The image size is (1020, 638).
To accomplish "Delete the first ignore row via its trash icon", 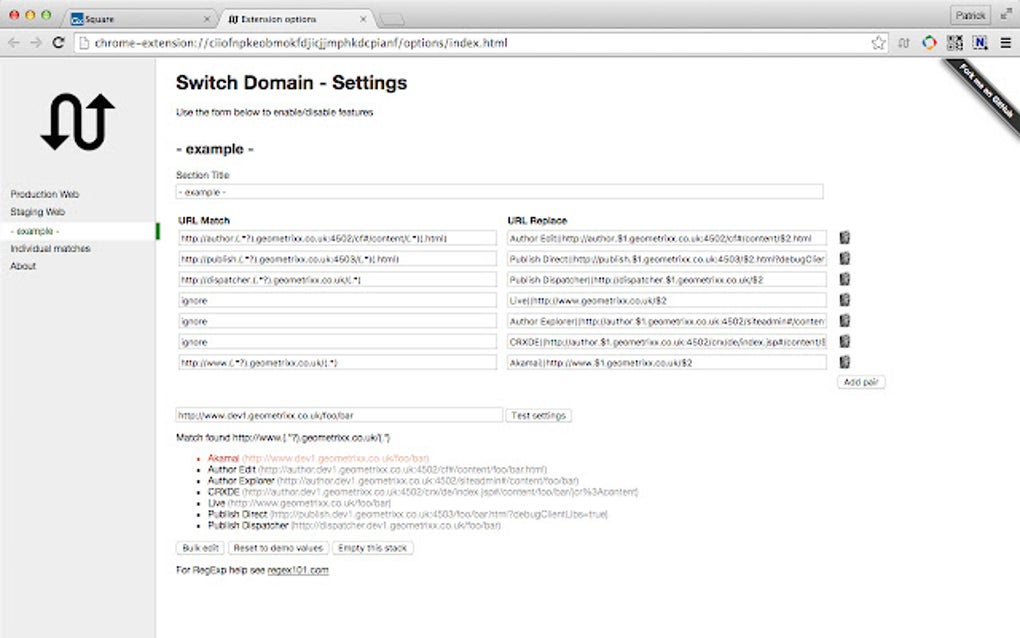I will tap(844, 300).
